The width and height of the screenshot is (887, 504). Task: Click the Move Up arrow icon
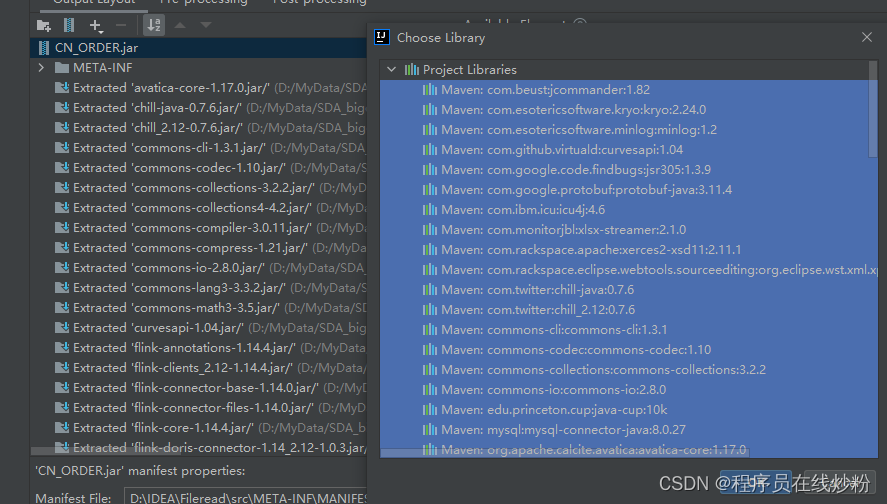click(x=180, y=25)
